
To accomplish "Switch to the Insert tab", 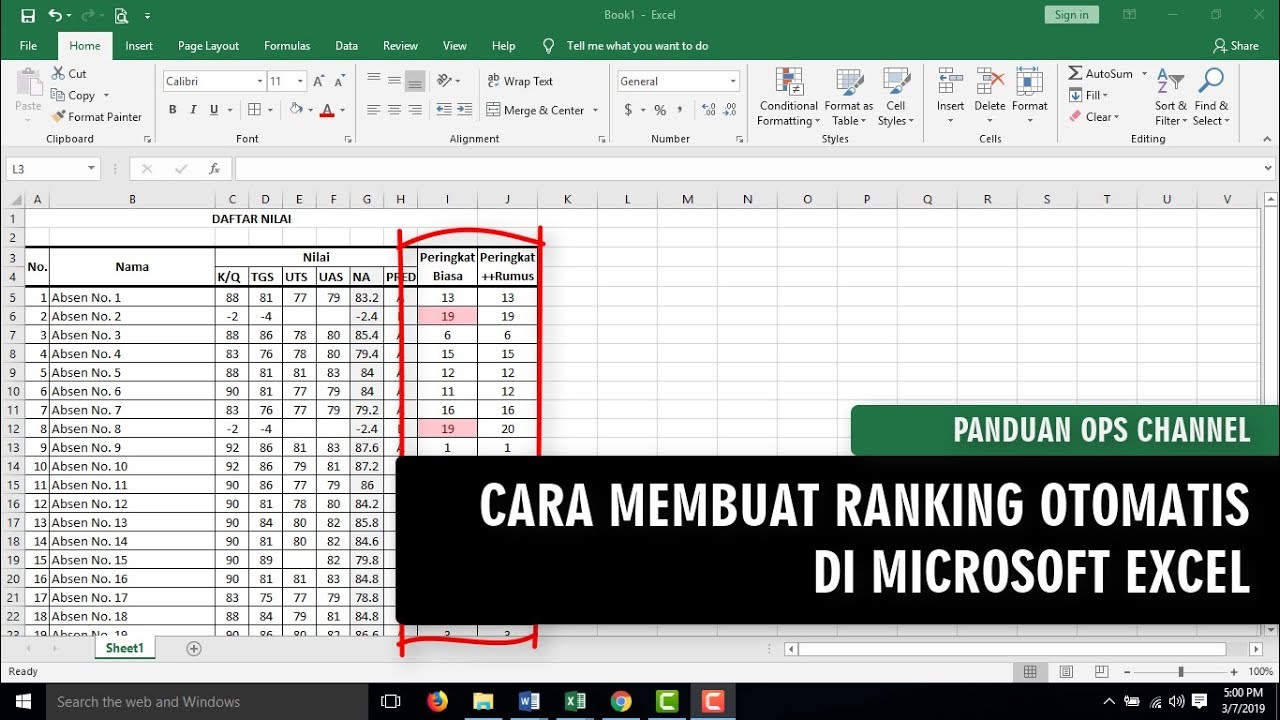I will pos(139,46).
